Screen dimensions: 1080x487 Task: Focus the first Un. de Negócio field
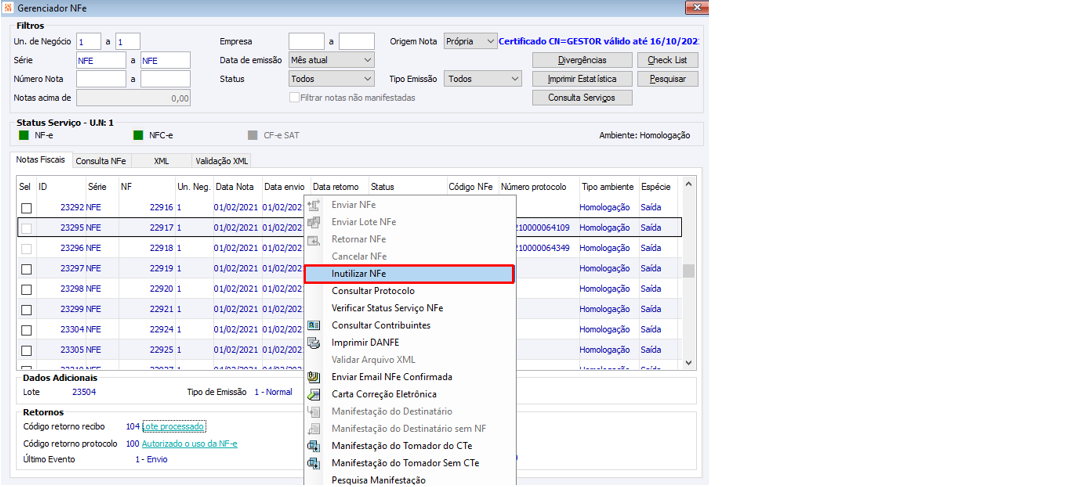90,41
